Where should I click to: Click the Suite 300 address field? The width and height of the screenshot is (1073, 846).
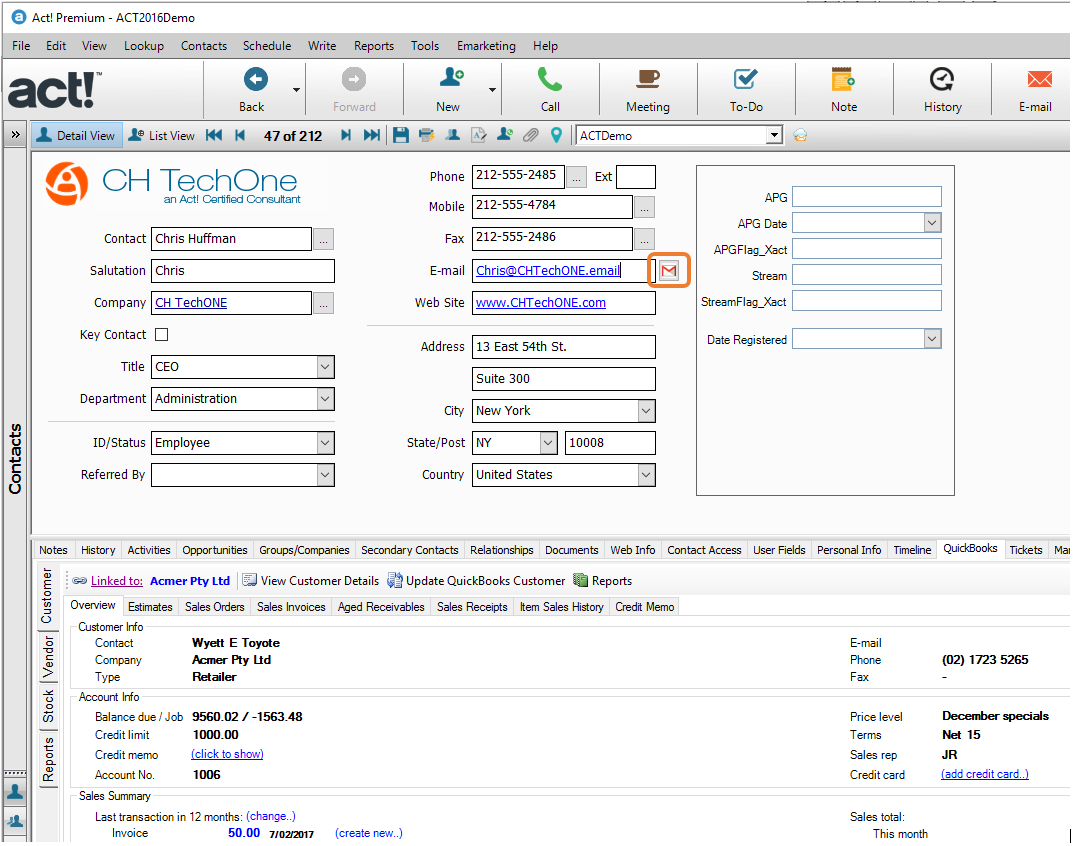pos(564,379)
